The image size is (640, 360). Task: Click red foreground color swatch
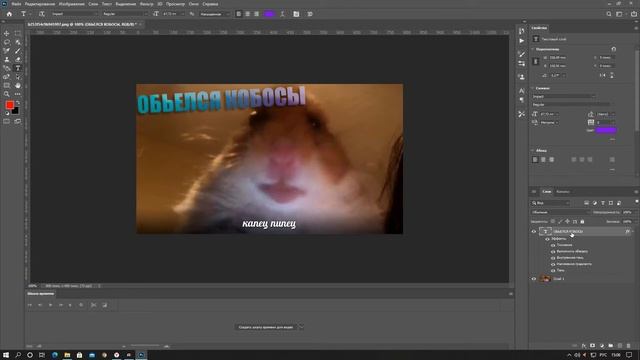(x=9, y=105)
